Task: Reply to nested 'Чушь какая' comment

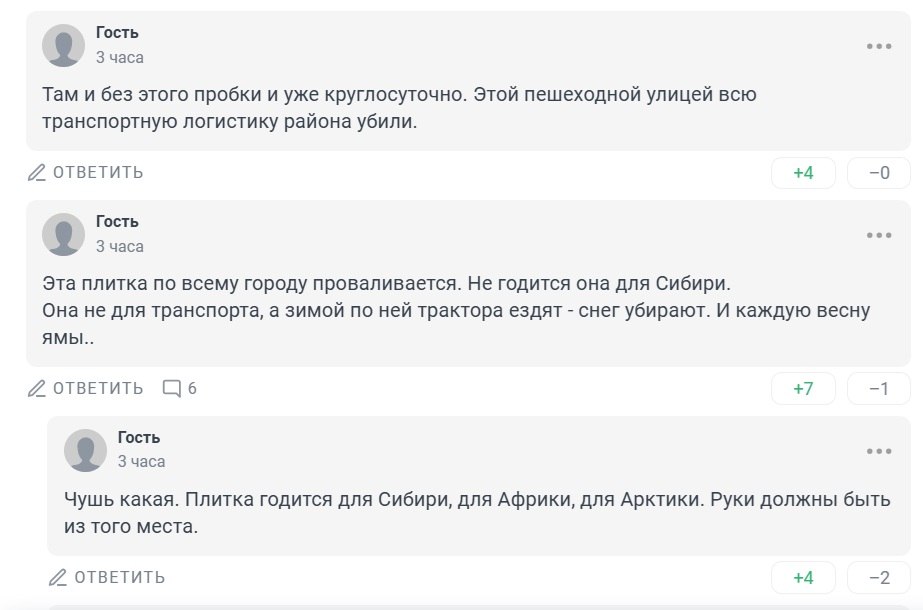Action: point(120,577)
